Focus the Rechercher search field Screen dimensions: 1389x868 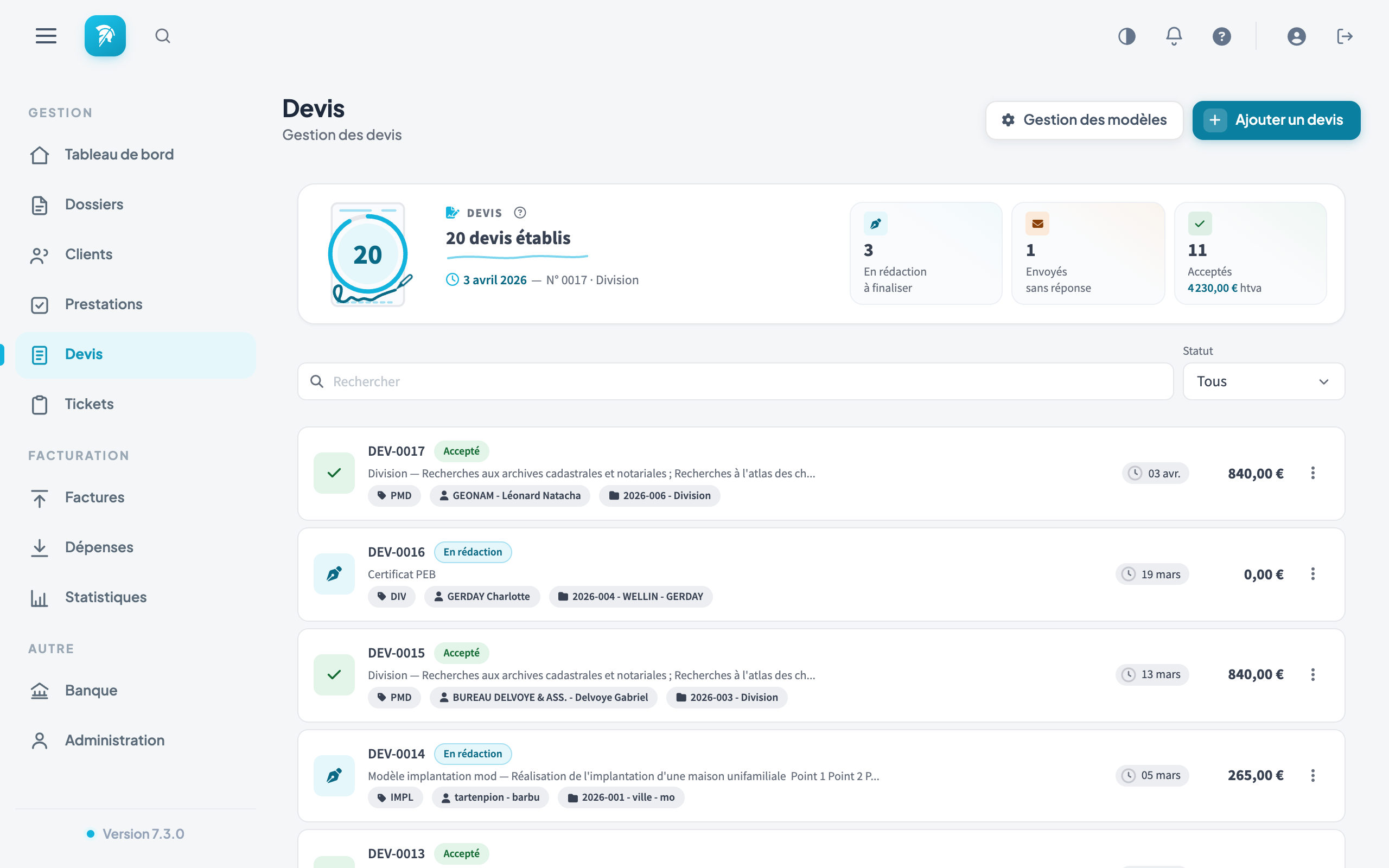click(x=735, y=382)
